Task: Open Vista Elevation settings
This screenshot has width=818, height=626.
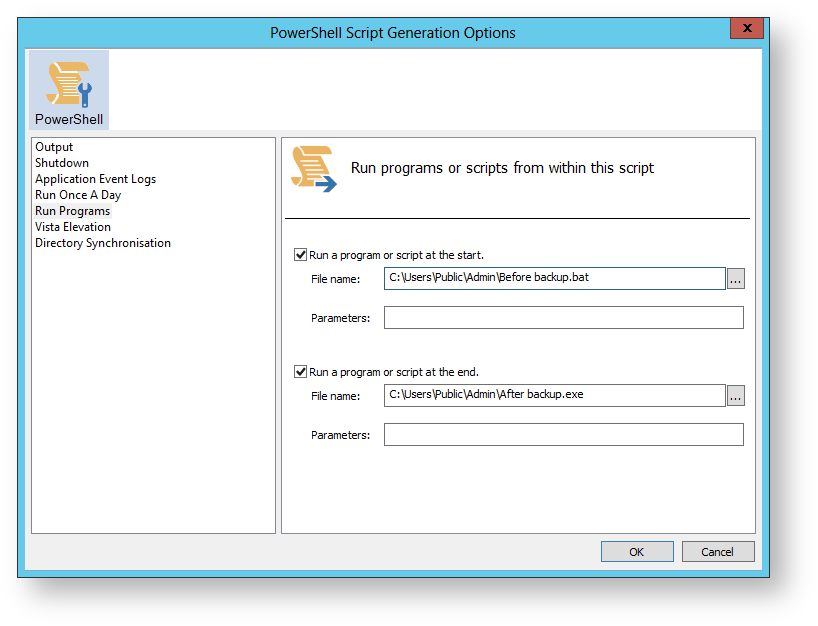Action: (x=73, y=227)
